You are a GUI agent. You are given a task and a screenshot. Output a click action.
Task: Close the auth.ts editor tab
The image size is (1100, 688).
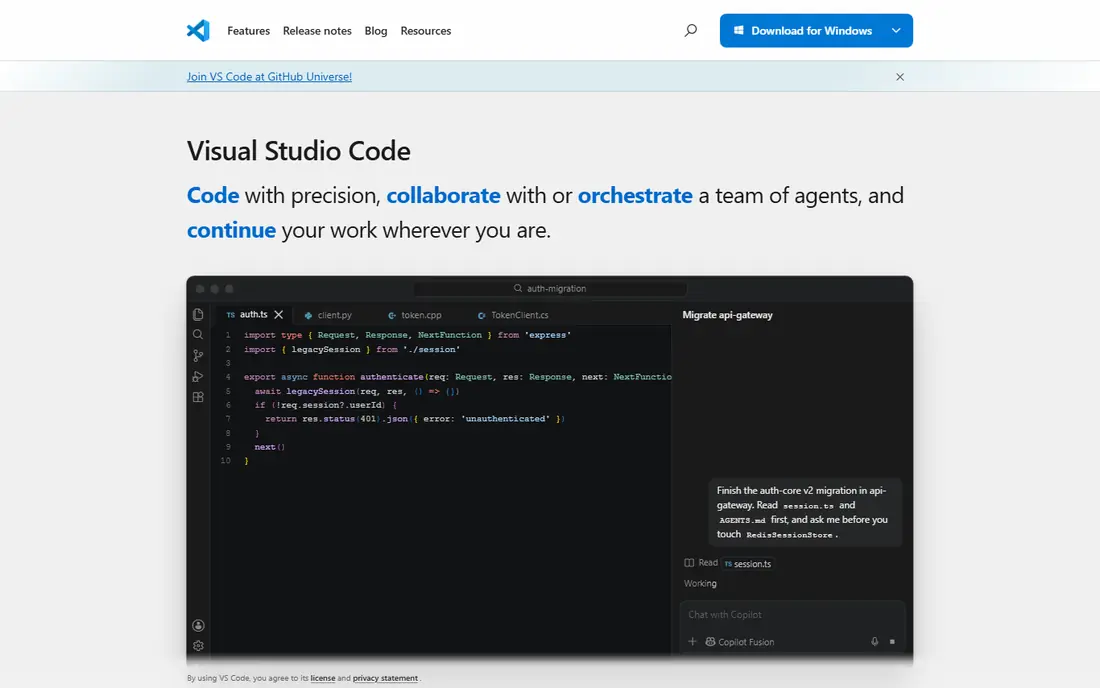tap(279, 315)
